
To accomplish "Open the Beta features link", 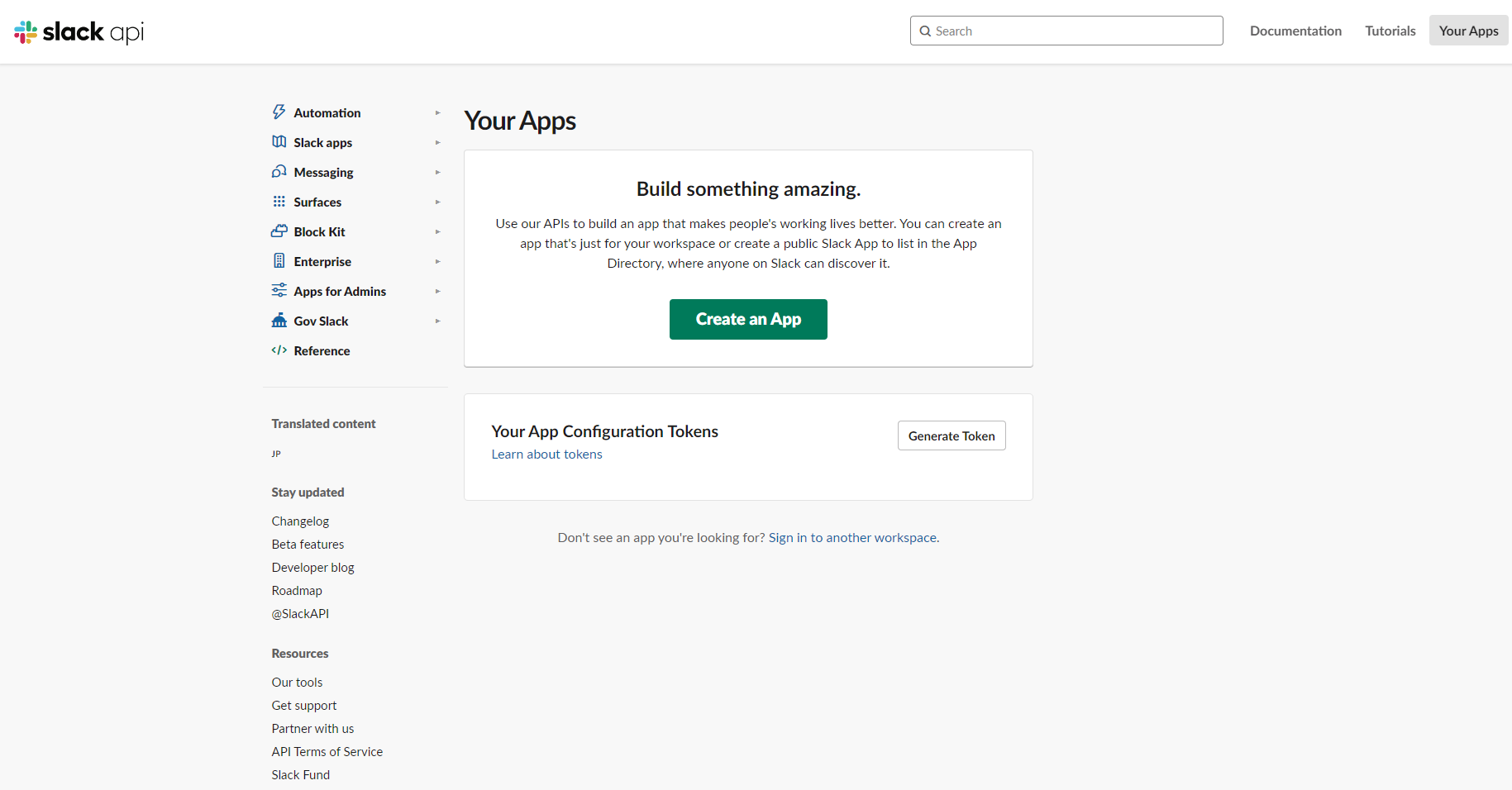I will pos(308,545).
